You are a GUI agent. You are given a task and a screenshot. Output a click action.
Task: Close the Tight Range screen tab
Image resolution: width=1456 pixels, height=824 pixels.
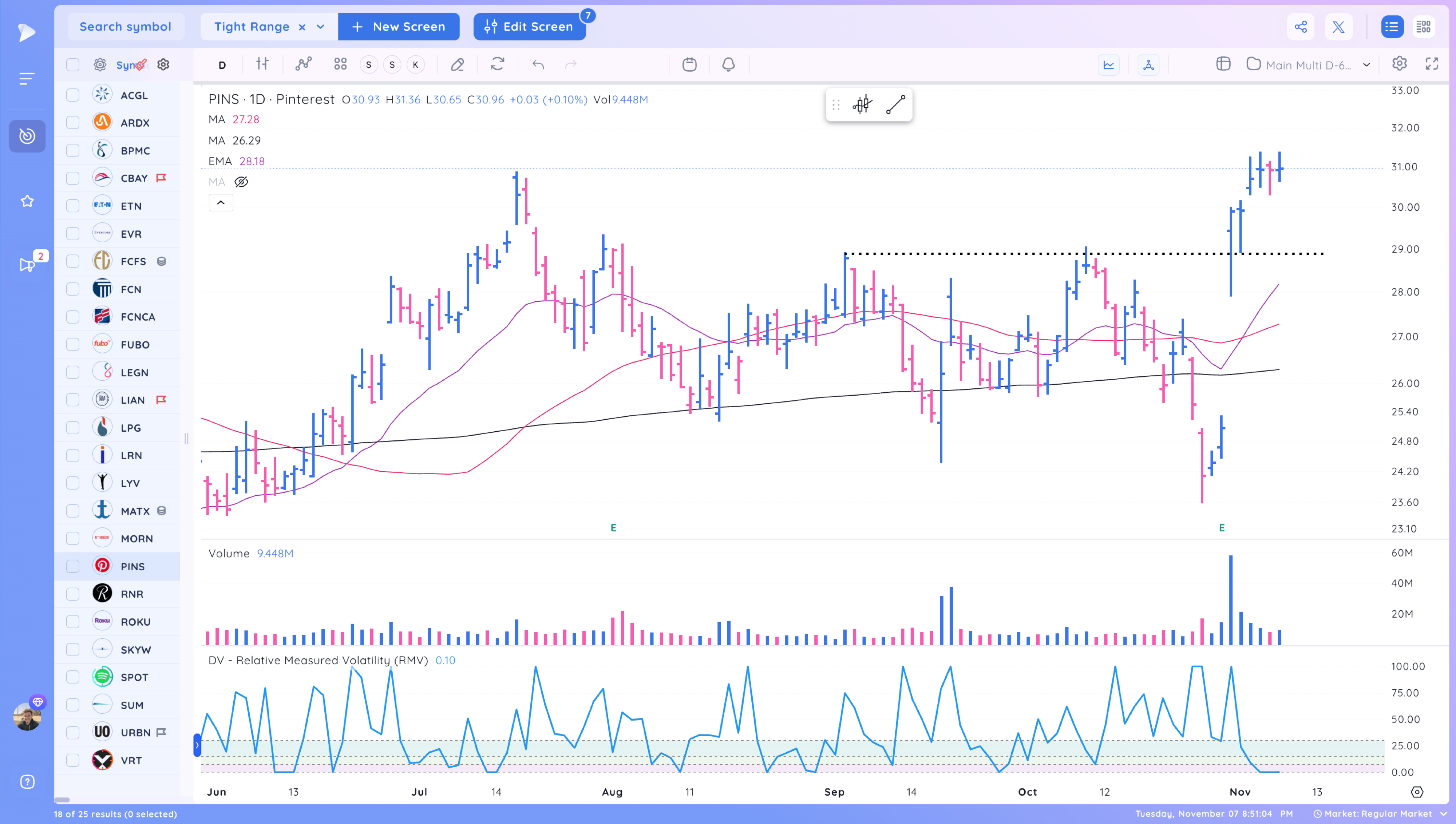[x=302, y=27]
